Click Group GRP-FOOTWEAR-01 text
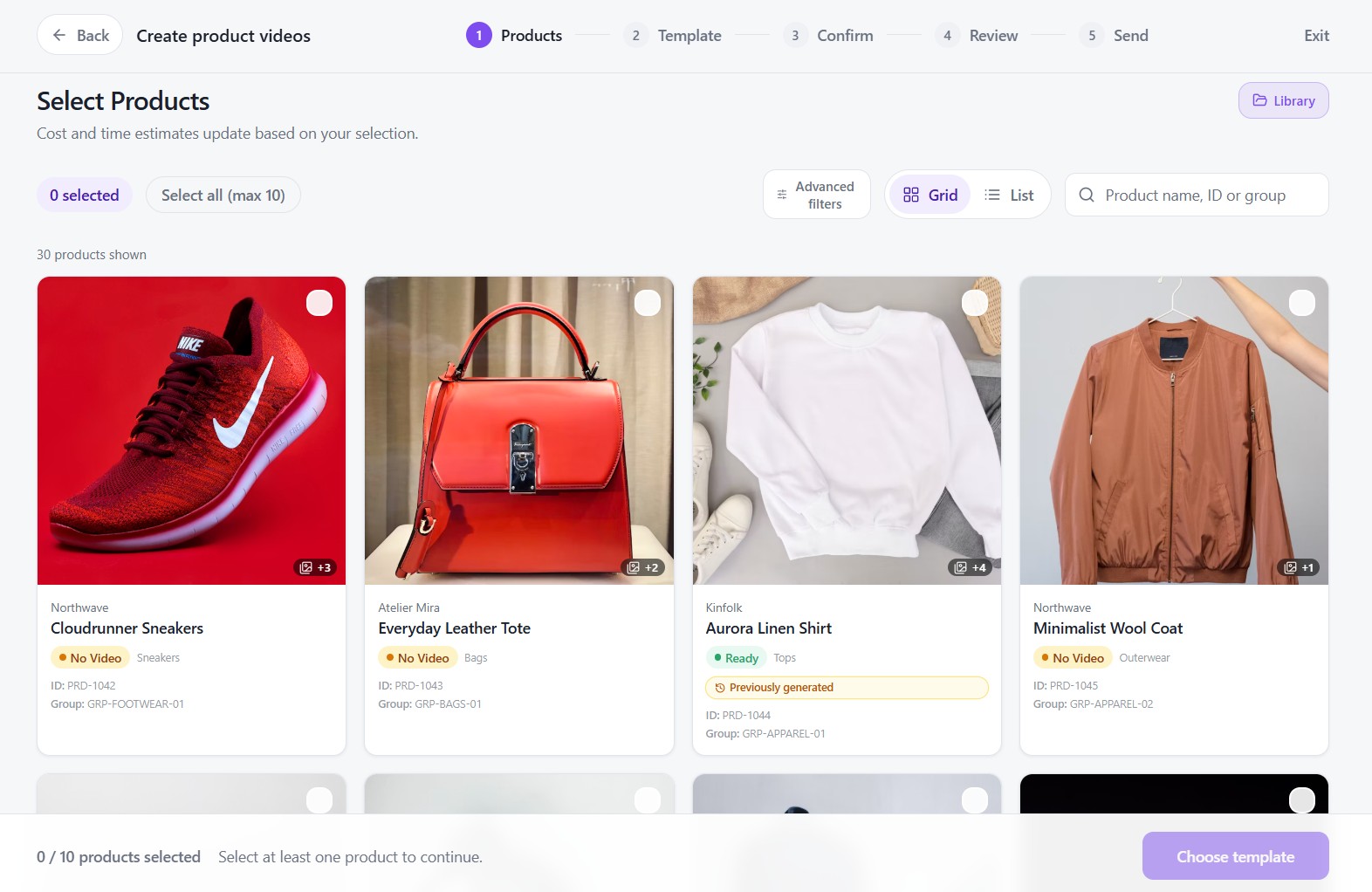Screen dimensions: 1372x892 coord(117,704)
